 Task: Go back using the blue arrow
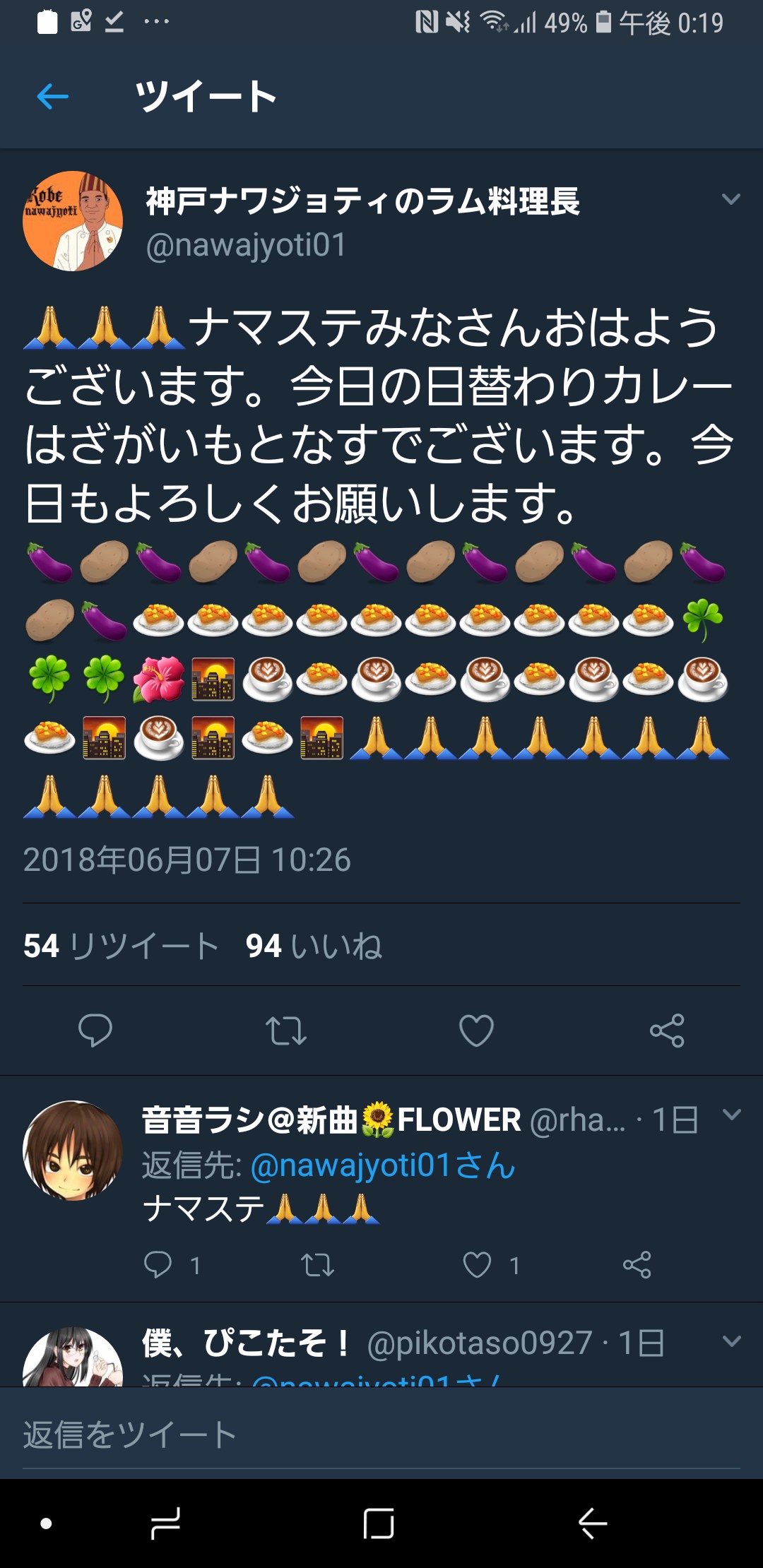(x=52, y=96)
